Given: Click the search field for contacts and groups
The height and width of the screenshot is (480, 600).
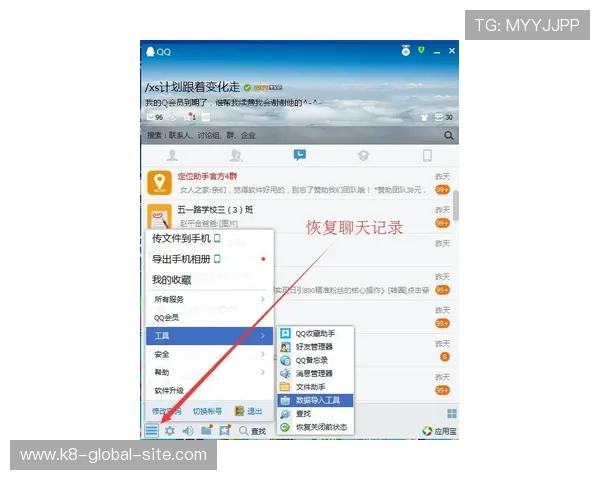Looking at the screenshot, I should click(293, 135).
